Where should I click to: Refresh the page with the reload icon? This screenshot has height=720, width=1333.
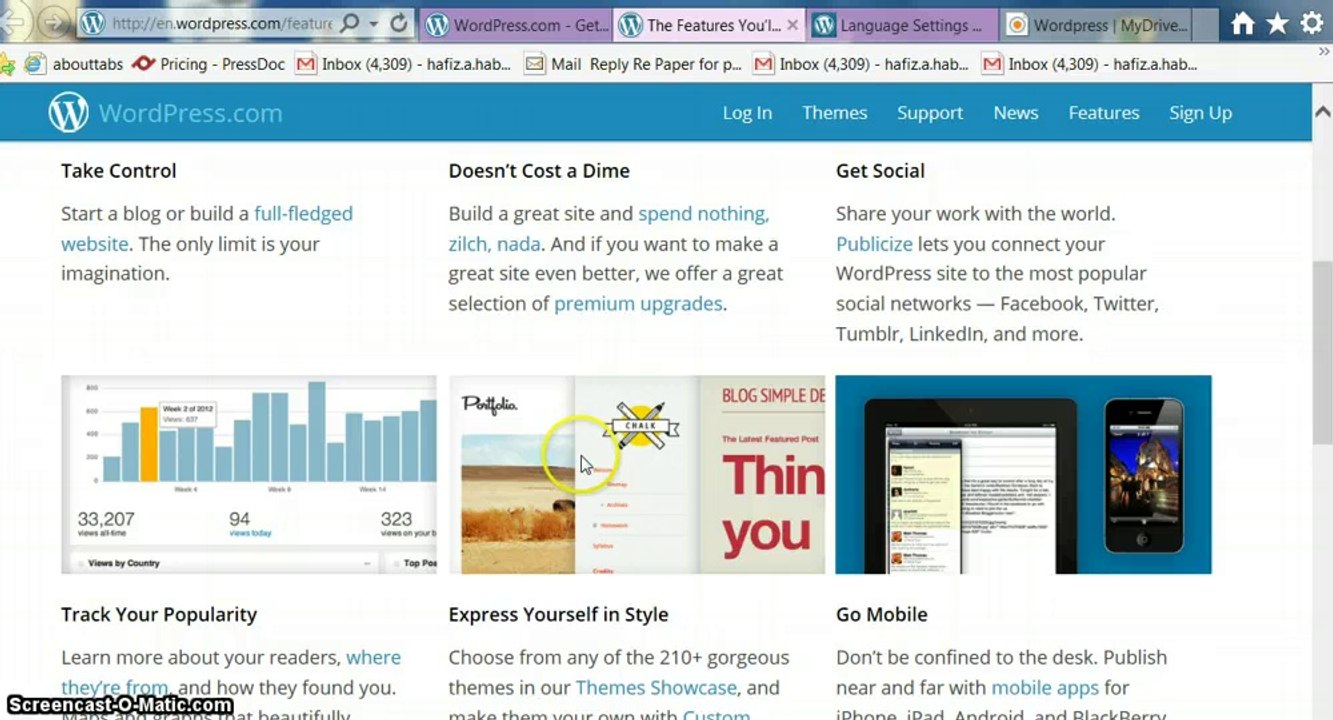coord(398,24)
